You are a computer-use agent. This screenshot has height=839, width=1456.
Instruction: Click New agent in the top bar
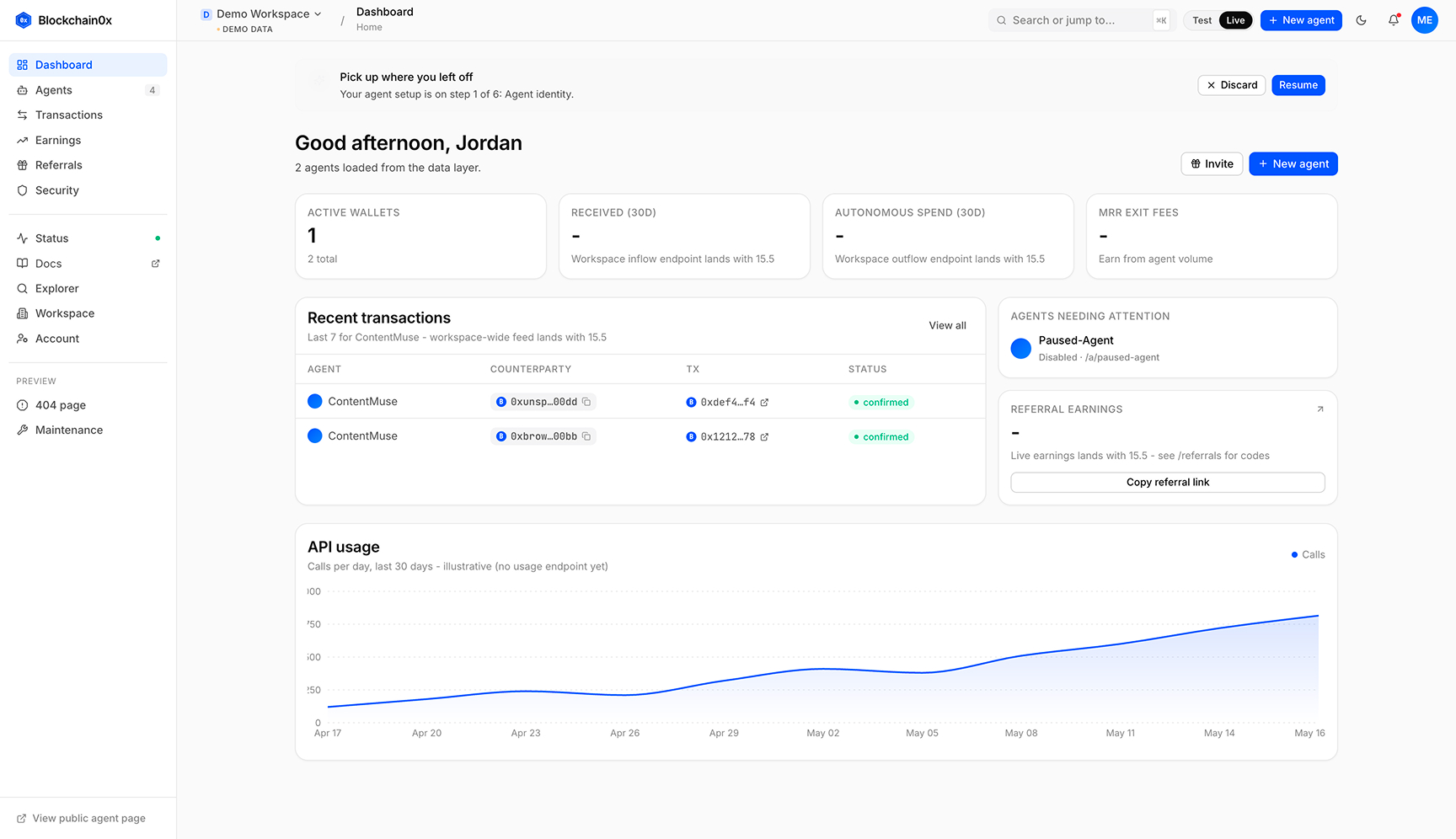click(x=1301, y=20)
